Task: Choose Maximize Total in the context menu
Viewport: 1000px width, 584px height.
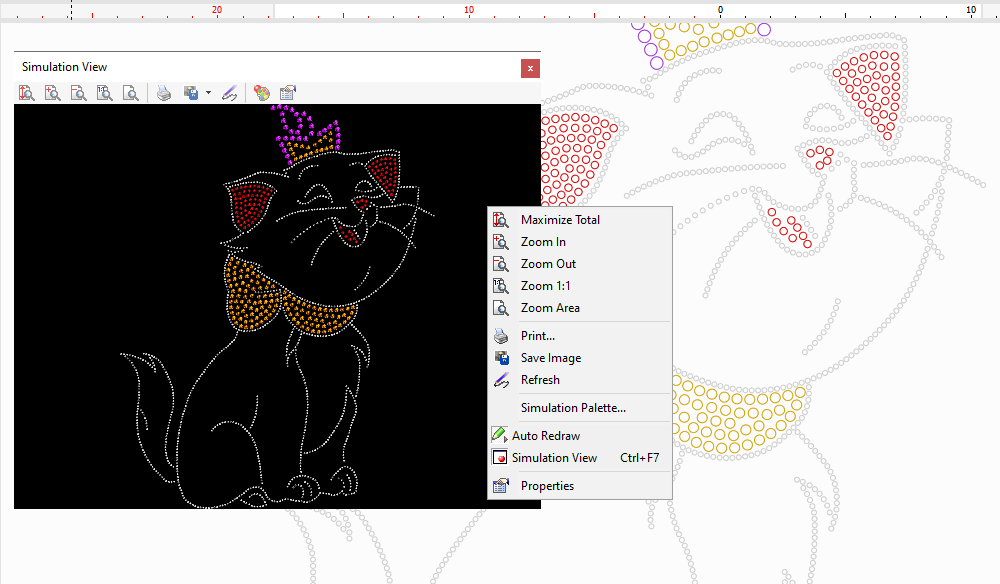Action: coord(580,220)
